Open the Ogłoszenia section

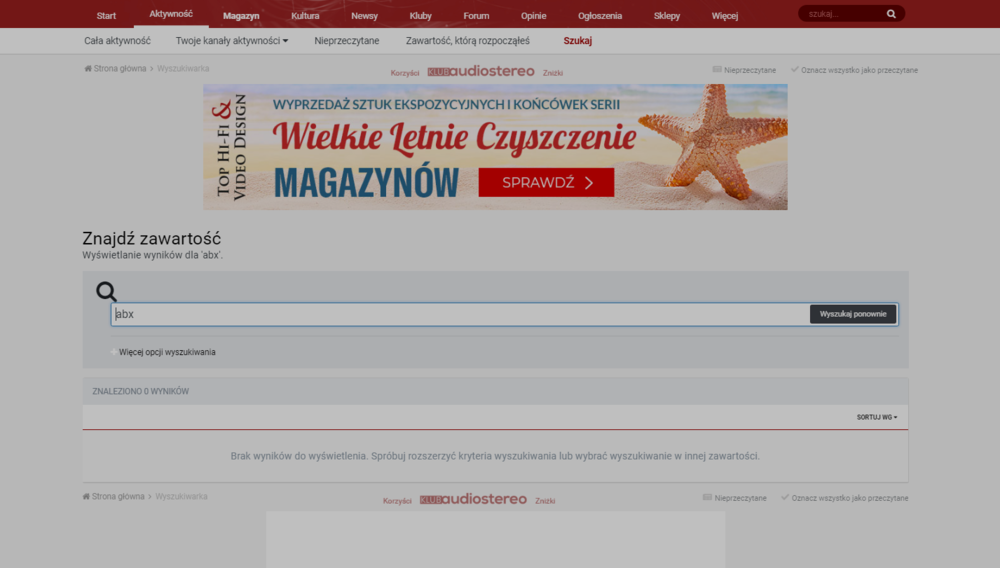pos(599,16)
